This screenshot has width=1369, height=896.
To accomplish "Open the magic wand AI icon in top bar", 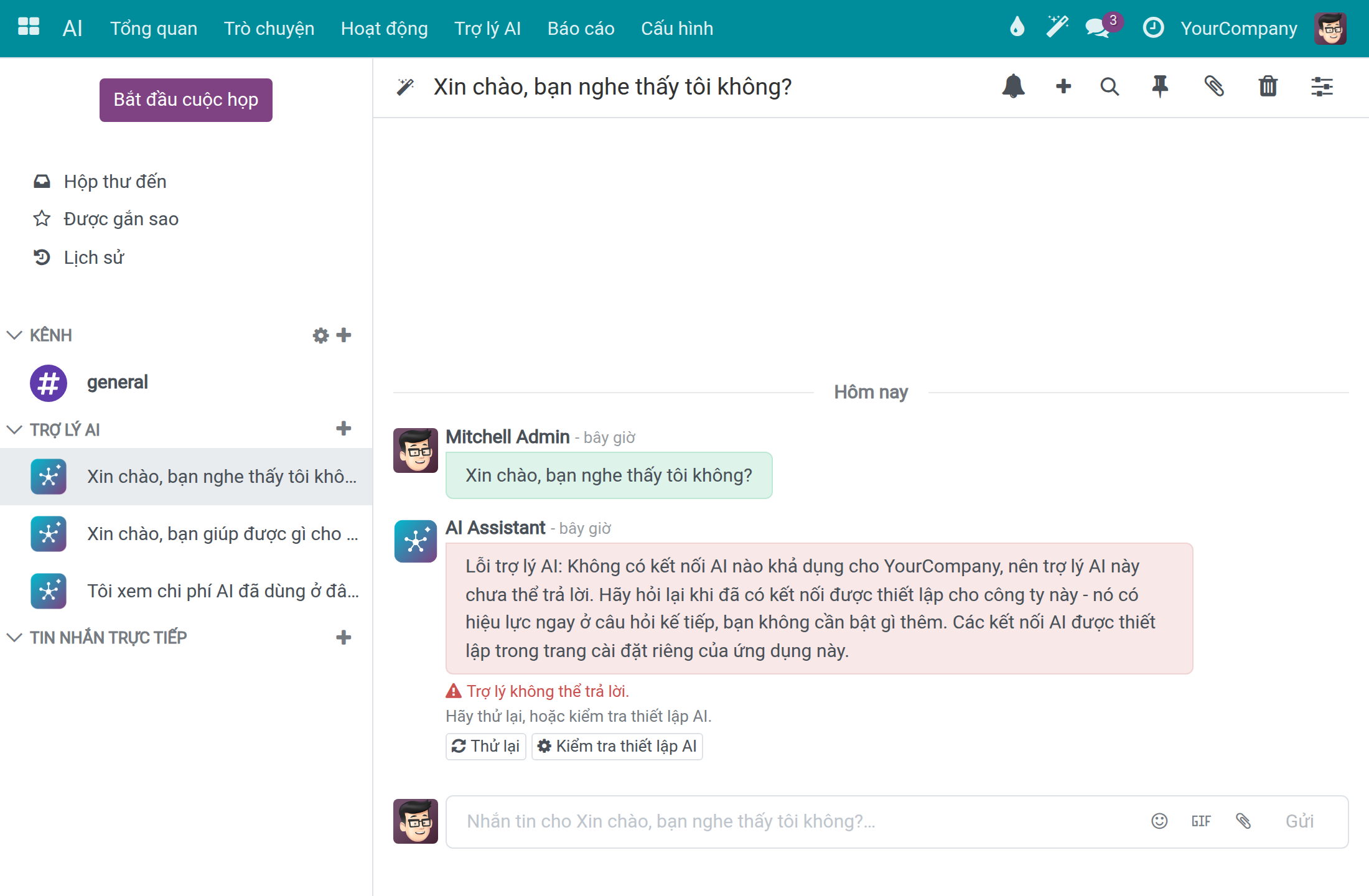I will pyautogui.click(x=1057, y=27).
